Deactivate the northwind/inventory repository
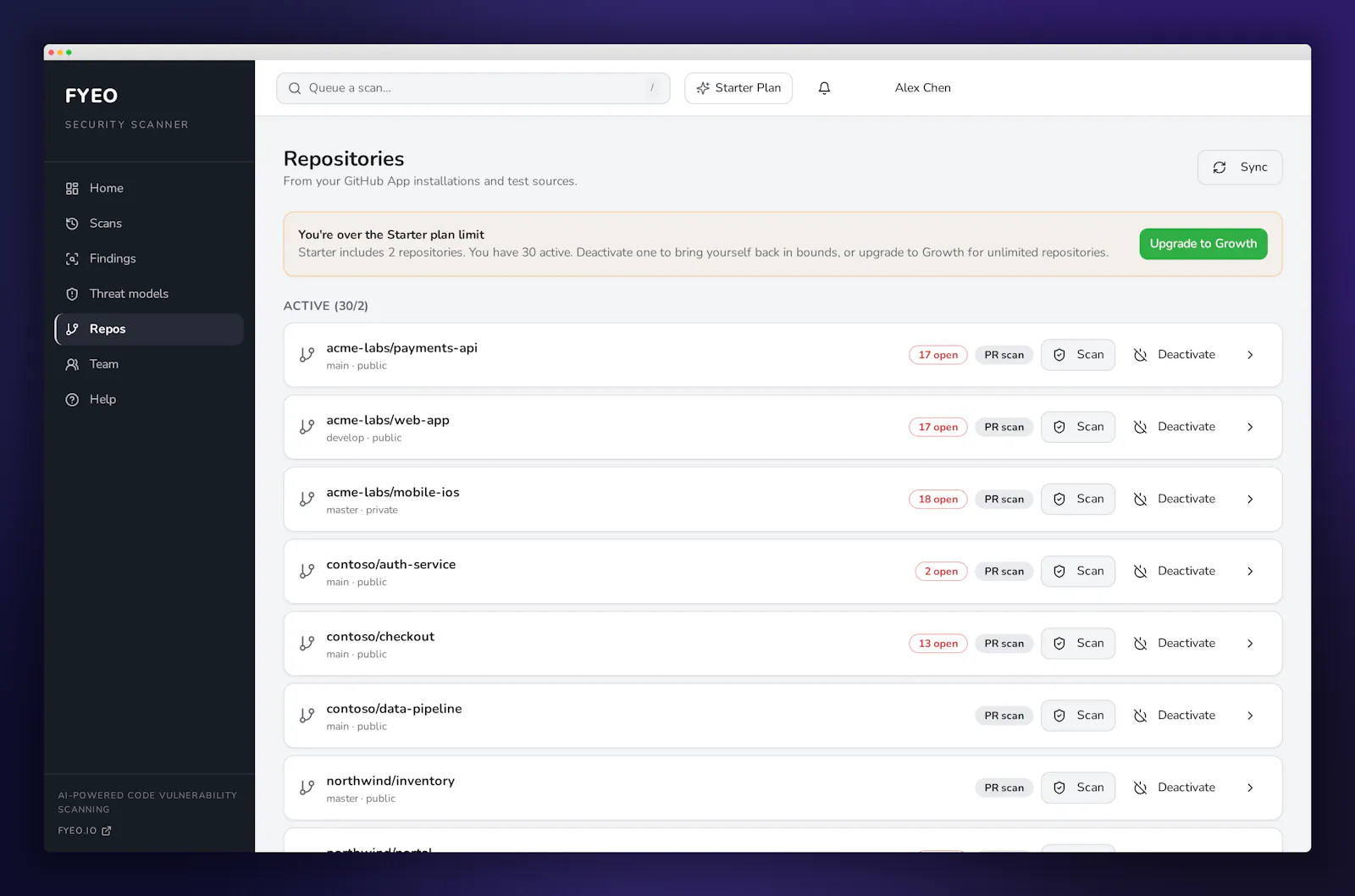This screenshot has width=1355, height=896. coord(1175,788)
